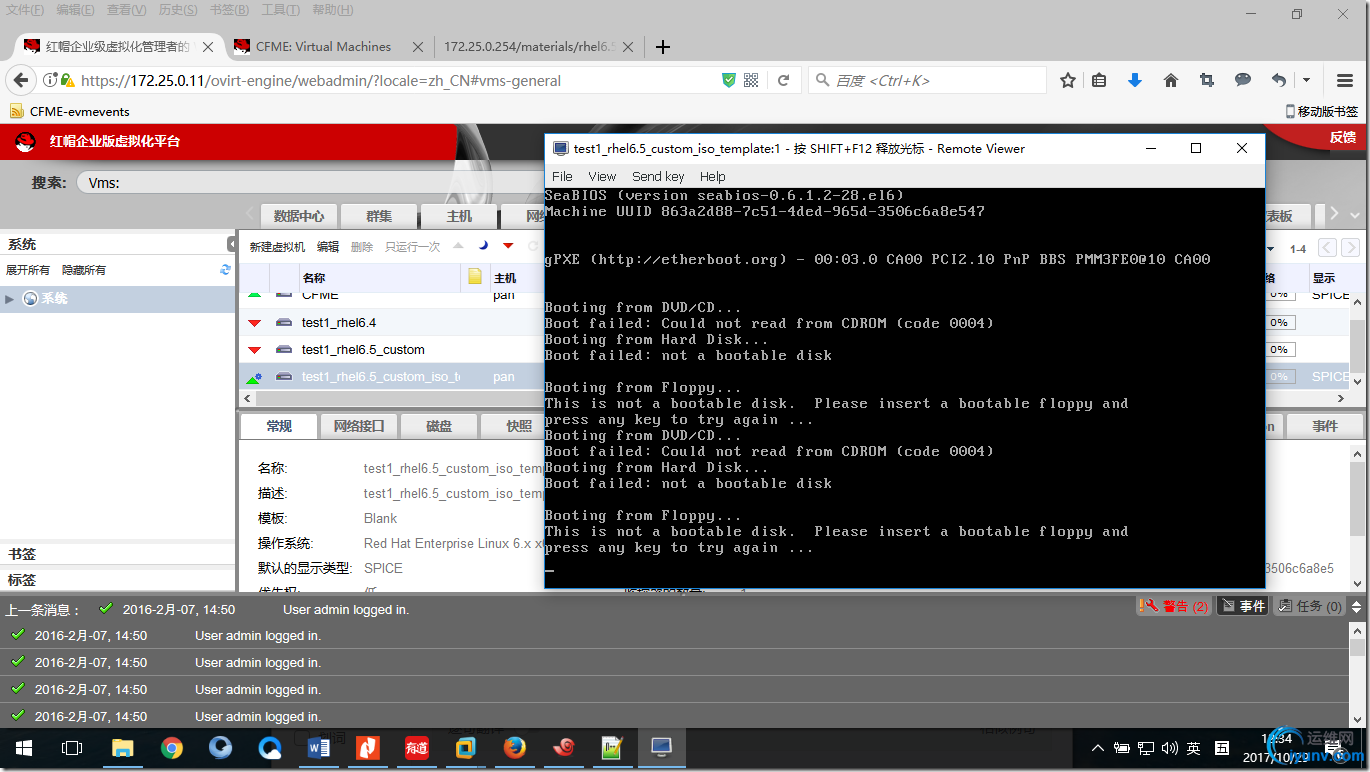Close the CFME: Virtual Machines tab
Viewport: 1370px width, 772px height.
417,47
